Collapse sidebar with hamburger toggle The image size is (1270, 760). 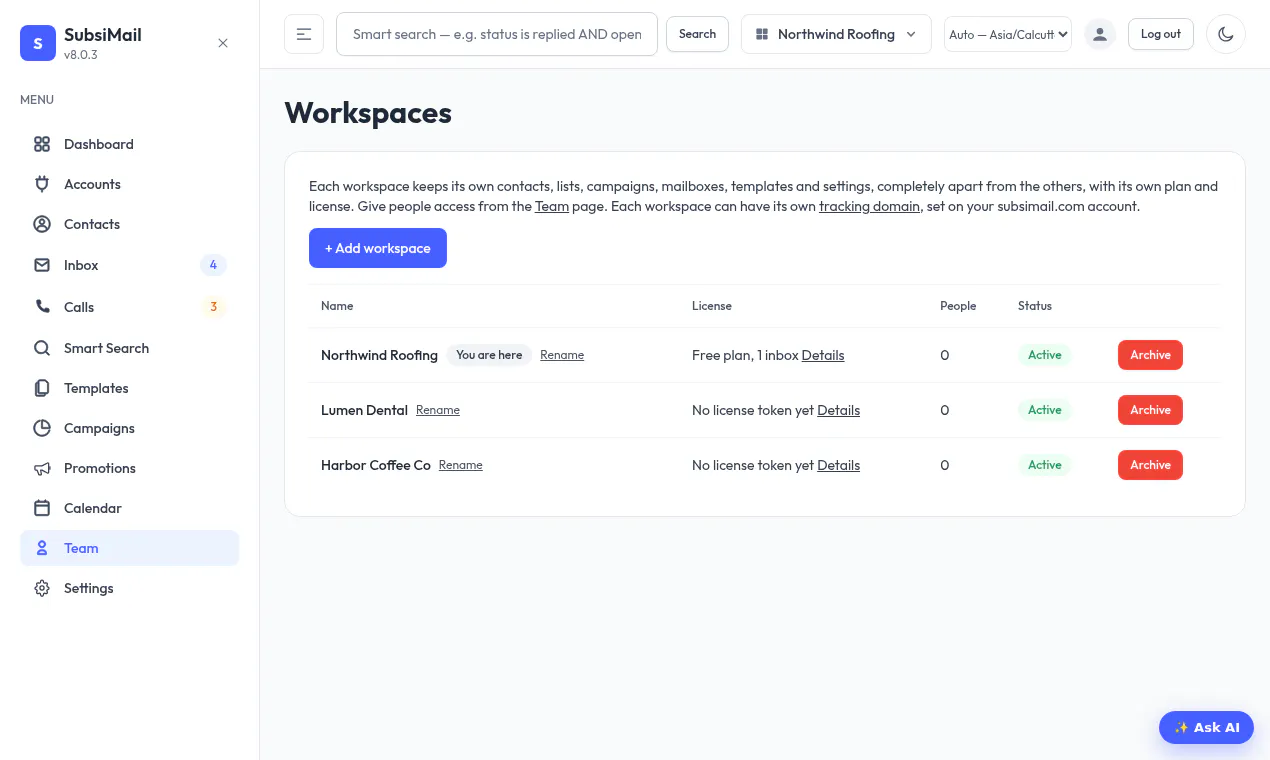[x=304, y=34]
